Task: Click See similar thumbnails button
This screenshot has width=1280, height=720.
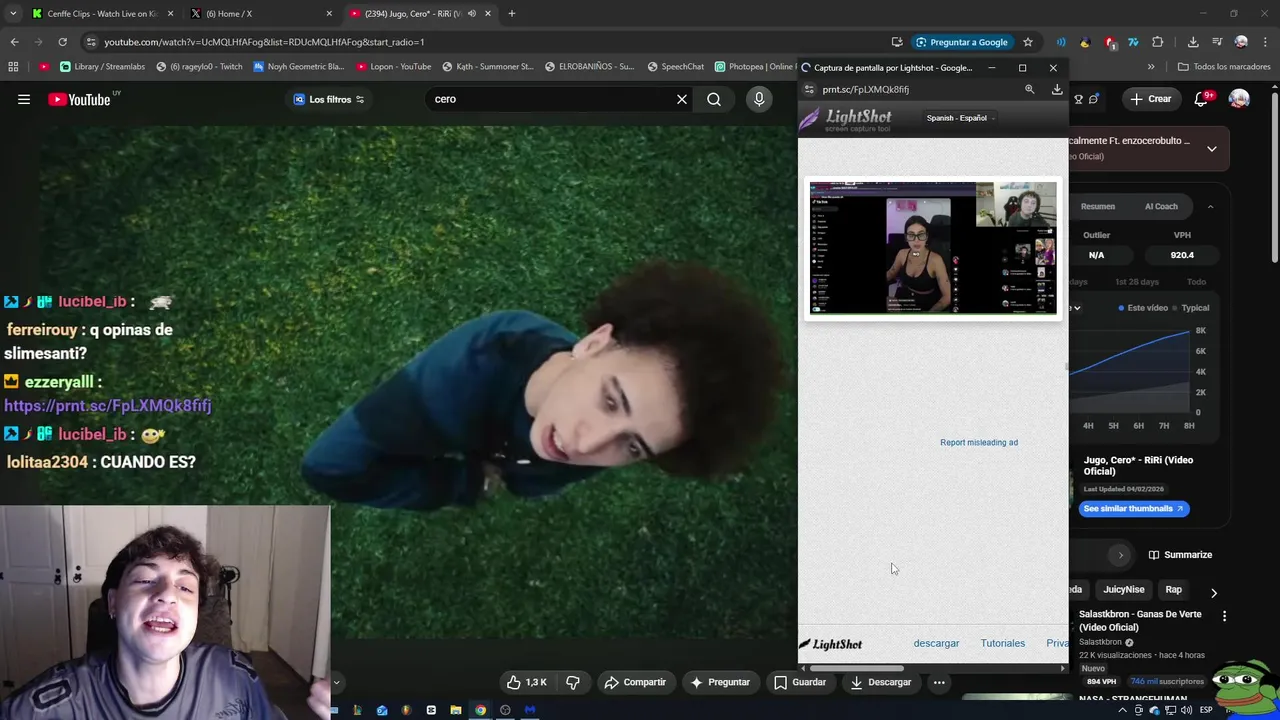Action: tap(1133, 508)
